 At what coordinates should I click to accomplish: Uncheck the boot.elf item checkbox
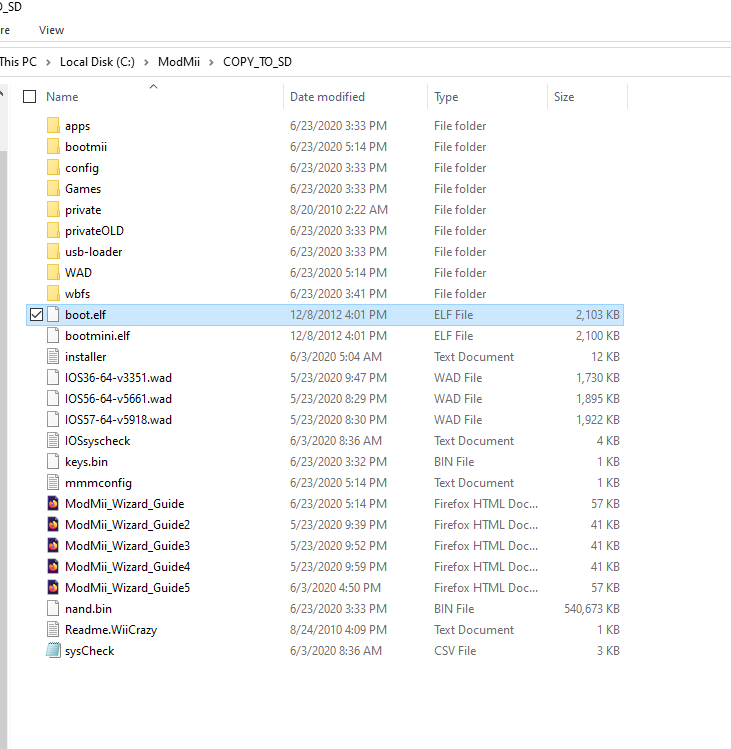(x=36, y=315)
